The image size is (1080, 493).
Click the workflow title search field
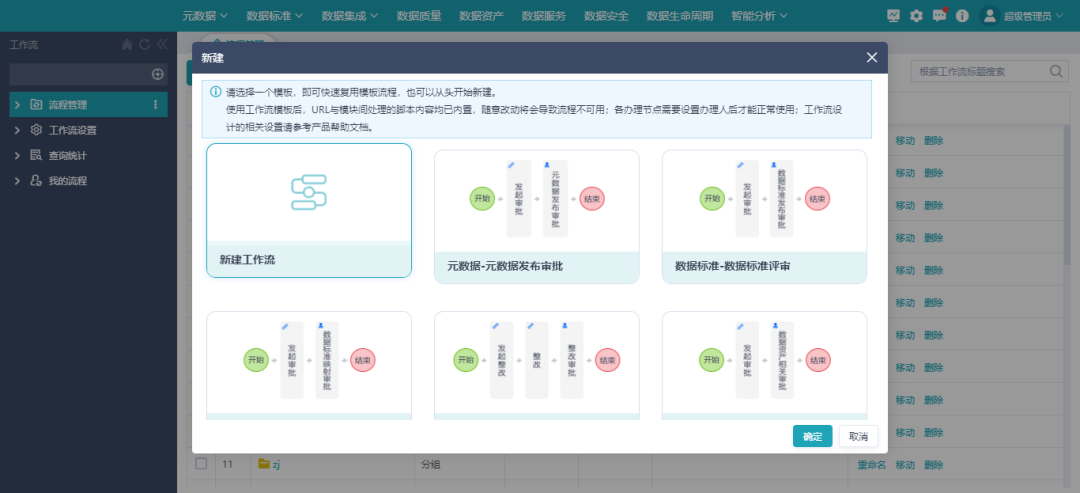click(978, 72)
